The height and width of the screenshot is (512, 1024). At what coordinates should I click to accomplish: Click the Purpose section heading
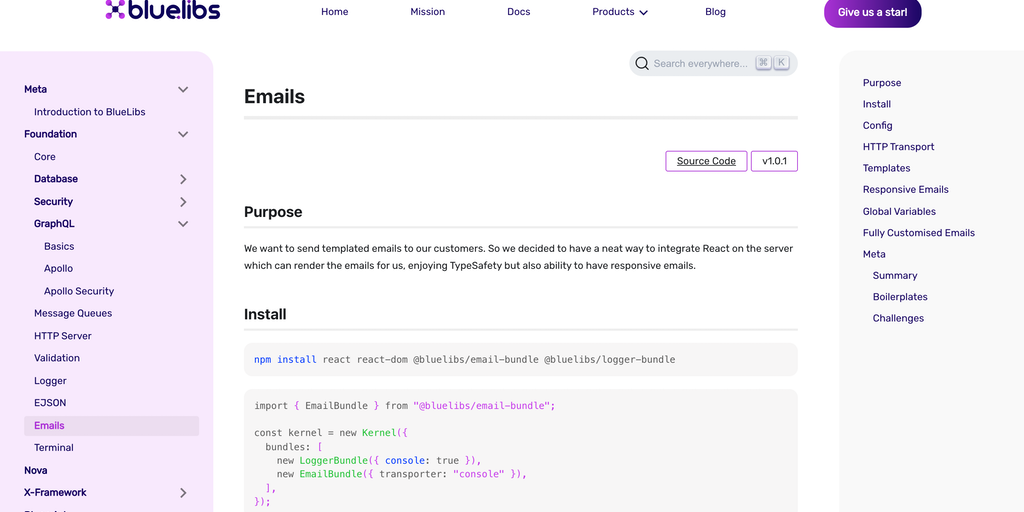pyautogui.click(x=273, y=212)
